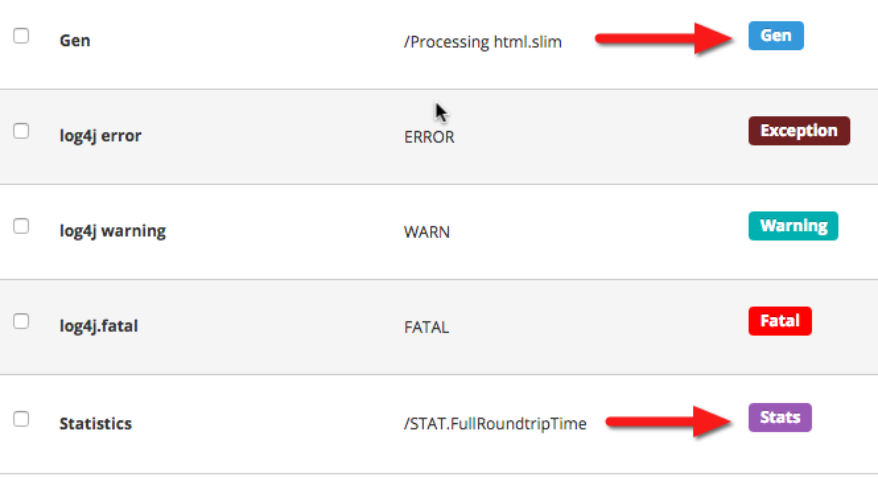Screen dimensions: 878x477
Task: Click the blue Gen tag badge
Action: click(x=775, y=36)
